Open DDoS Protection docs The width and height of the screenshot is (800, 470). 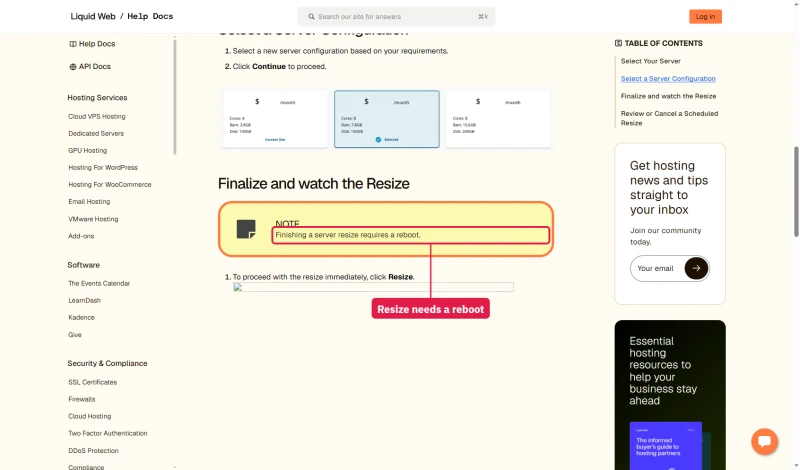pos(93,451)
